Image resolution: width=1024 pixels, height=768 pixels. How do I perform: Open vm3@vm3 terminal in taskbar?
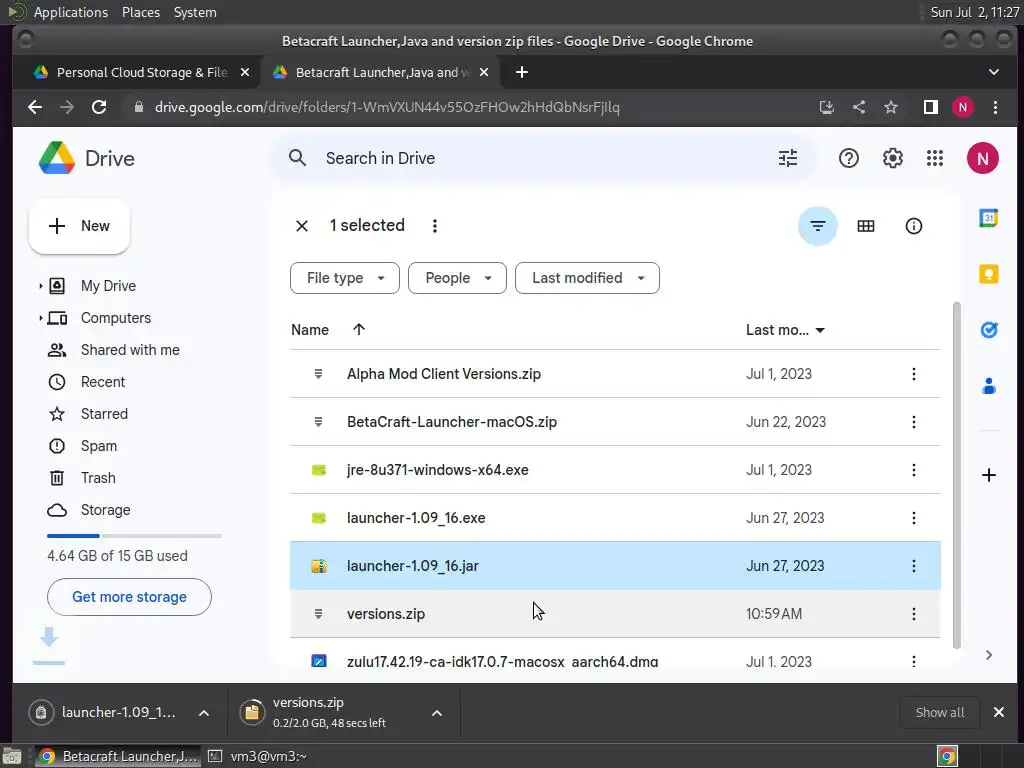coord(258,756)
